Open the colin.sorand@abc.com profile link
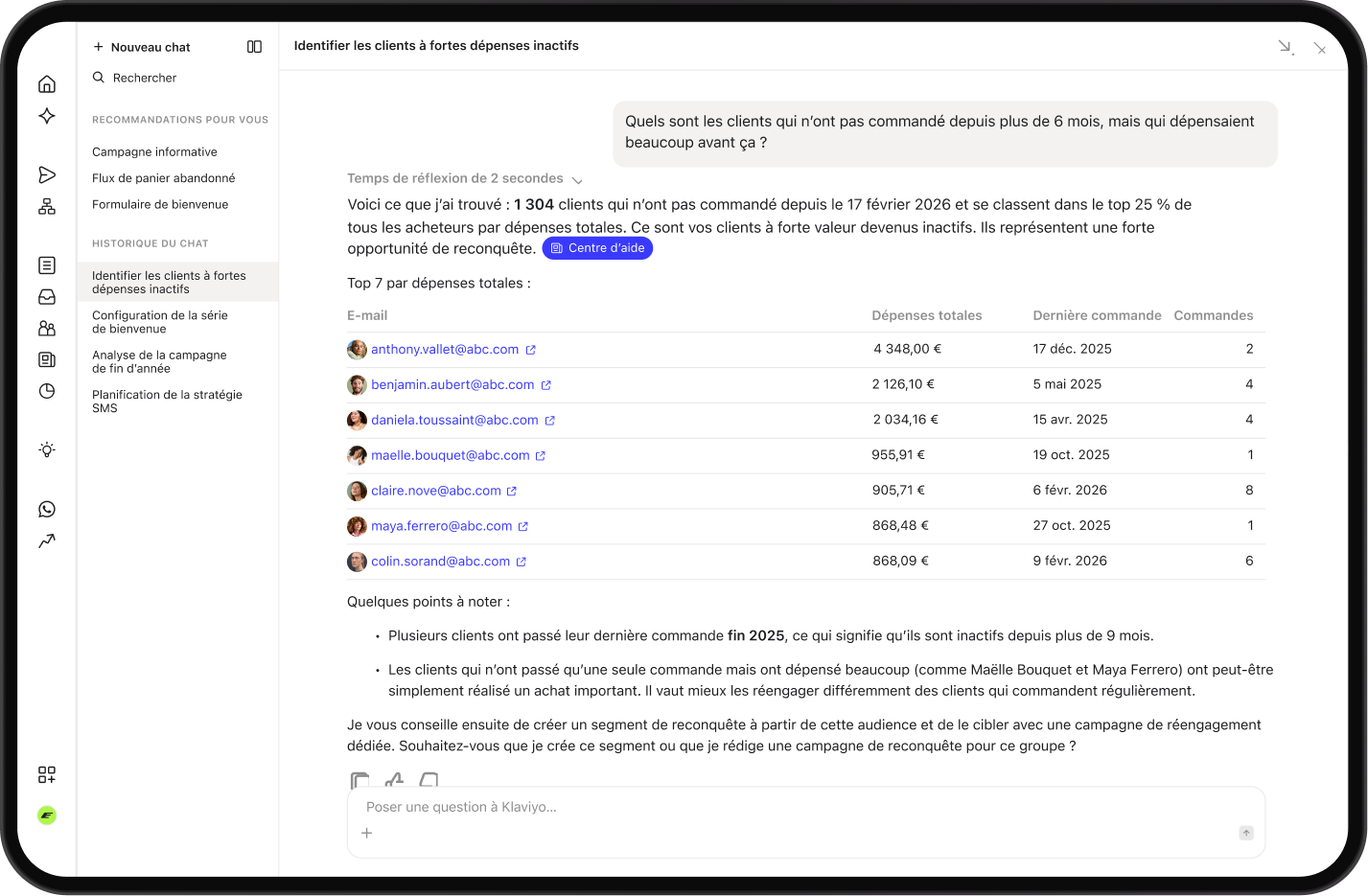The width and height of the screenshot is (1368, 896). (441, 562)
